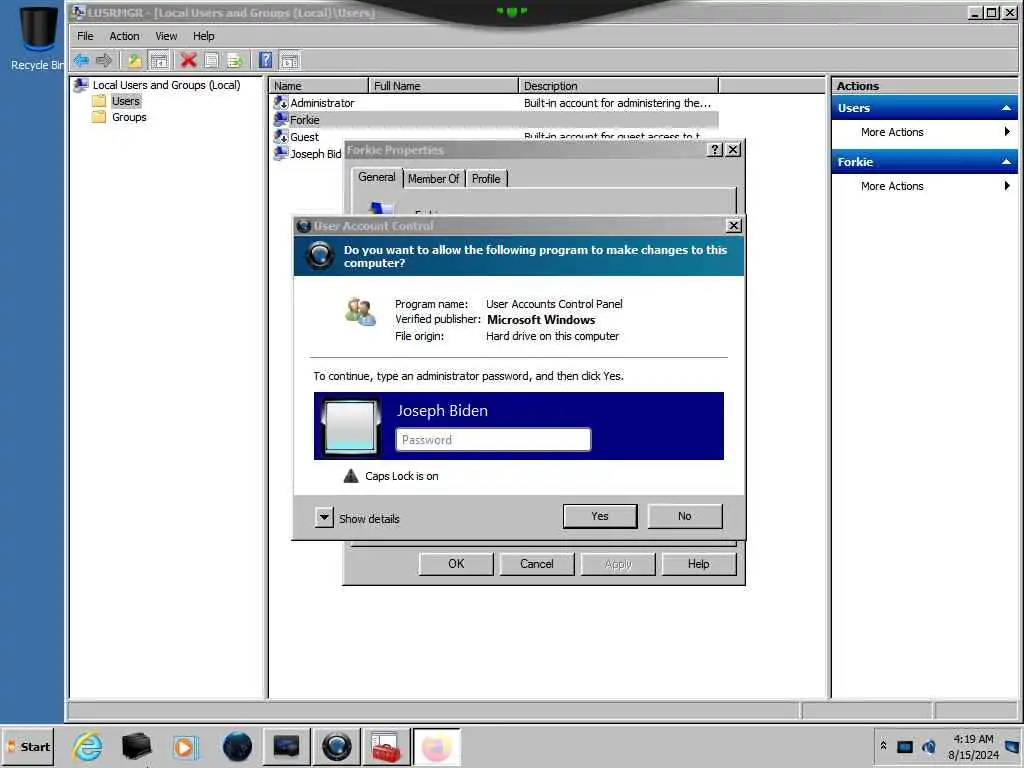Click Help button in Forkie Properties
The image size is (1024, 768).
[699, 564]
